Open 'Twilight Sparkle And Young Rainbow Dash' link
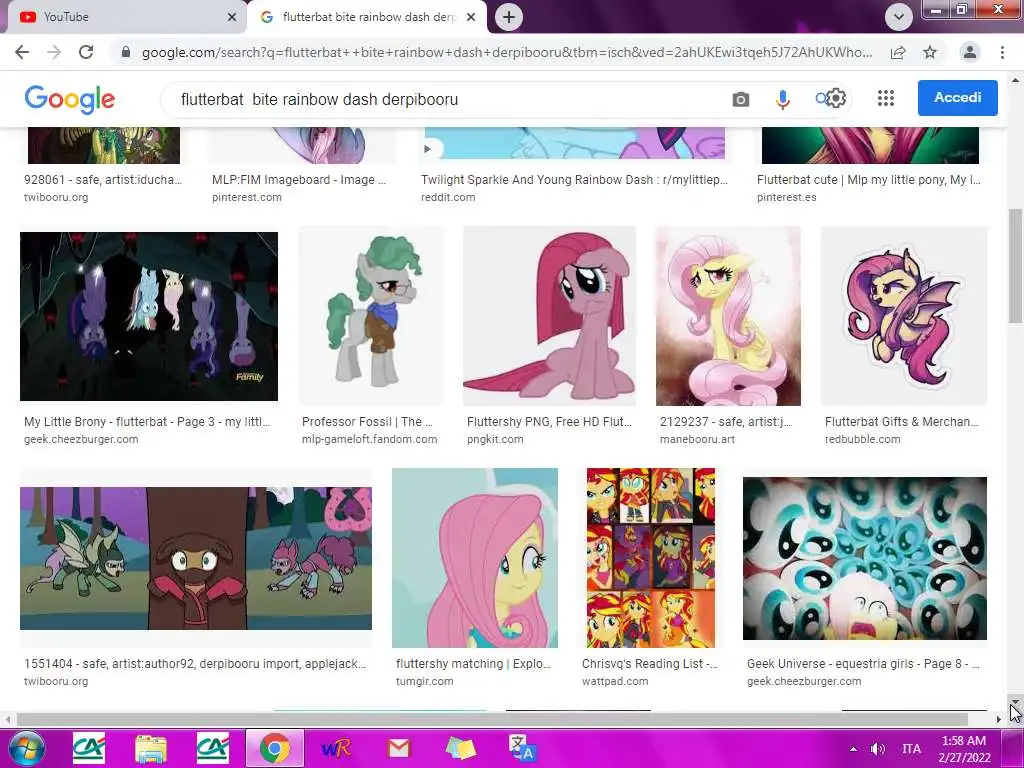Viewport: 1024px width, 768px height. [574, 180]
